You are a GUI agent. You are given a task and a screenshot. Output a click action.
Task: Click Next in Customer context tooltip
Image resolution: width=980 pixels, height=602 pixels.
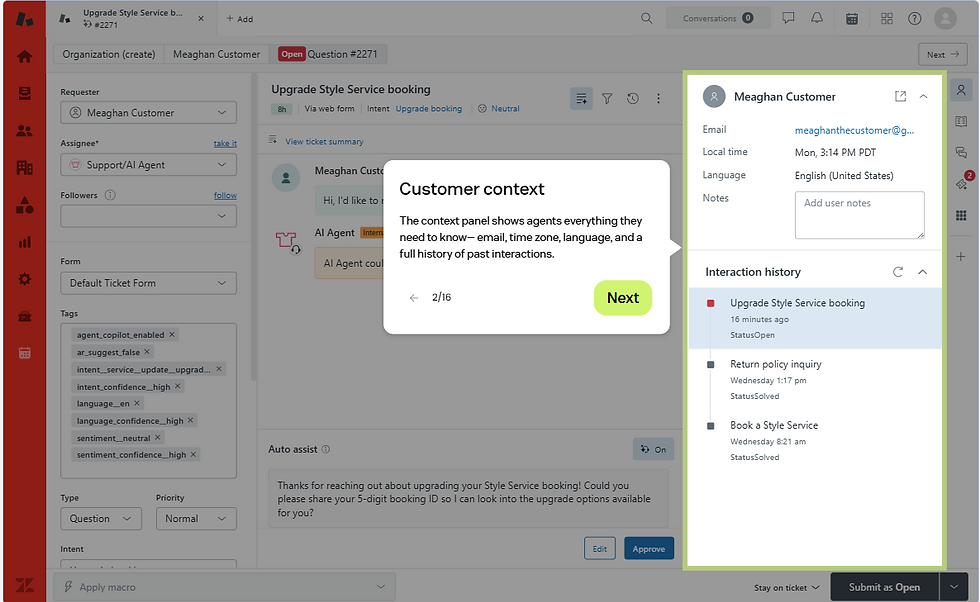click(x=622, y=298)
